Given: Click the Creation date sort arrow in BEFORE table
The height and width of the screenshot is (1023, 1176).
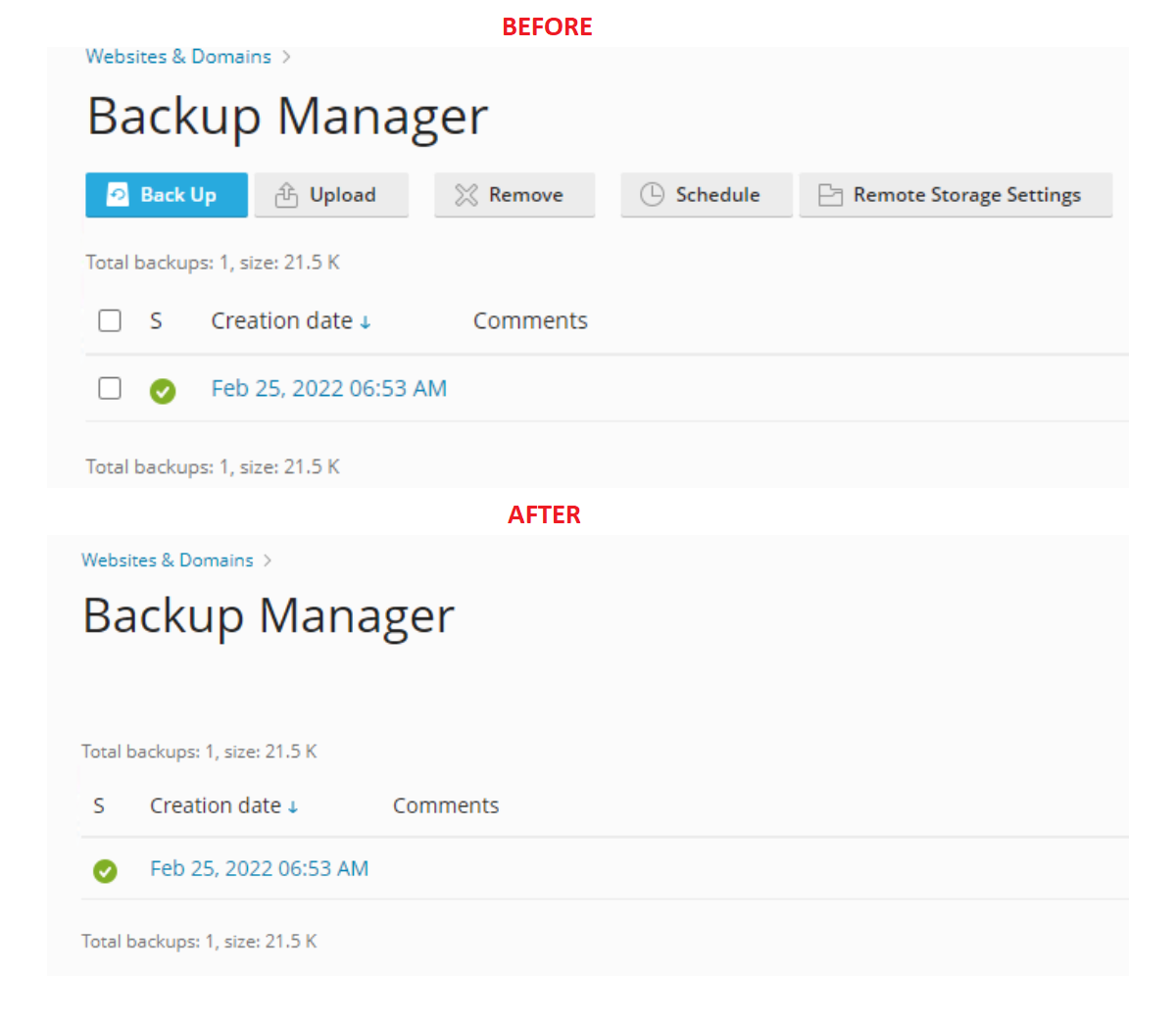Looking at the screenshot, I should (366, 321).
